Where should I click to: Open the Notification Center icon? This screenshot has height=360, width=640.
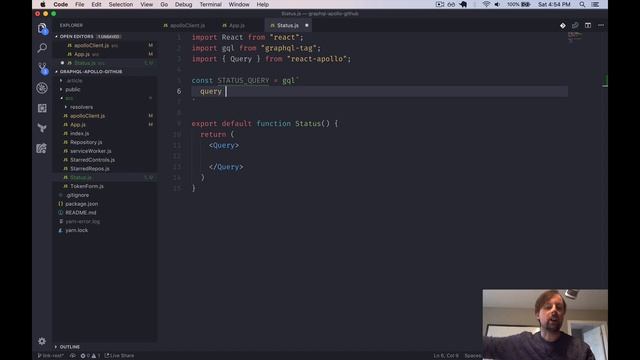point(596,4)
